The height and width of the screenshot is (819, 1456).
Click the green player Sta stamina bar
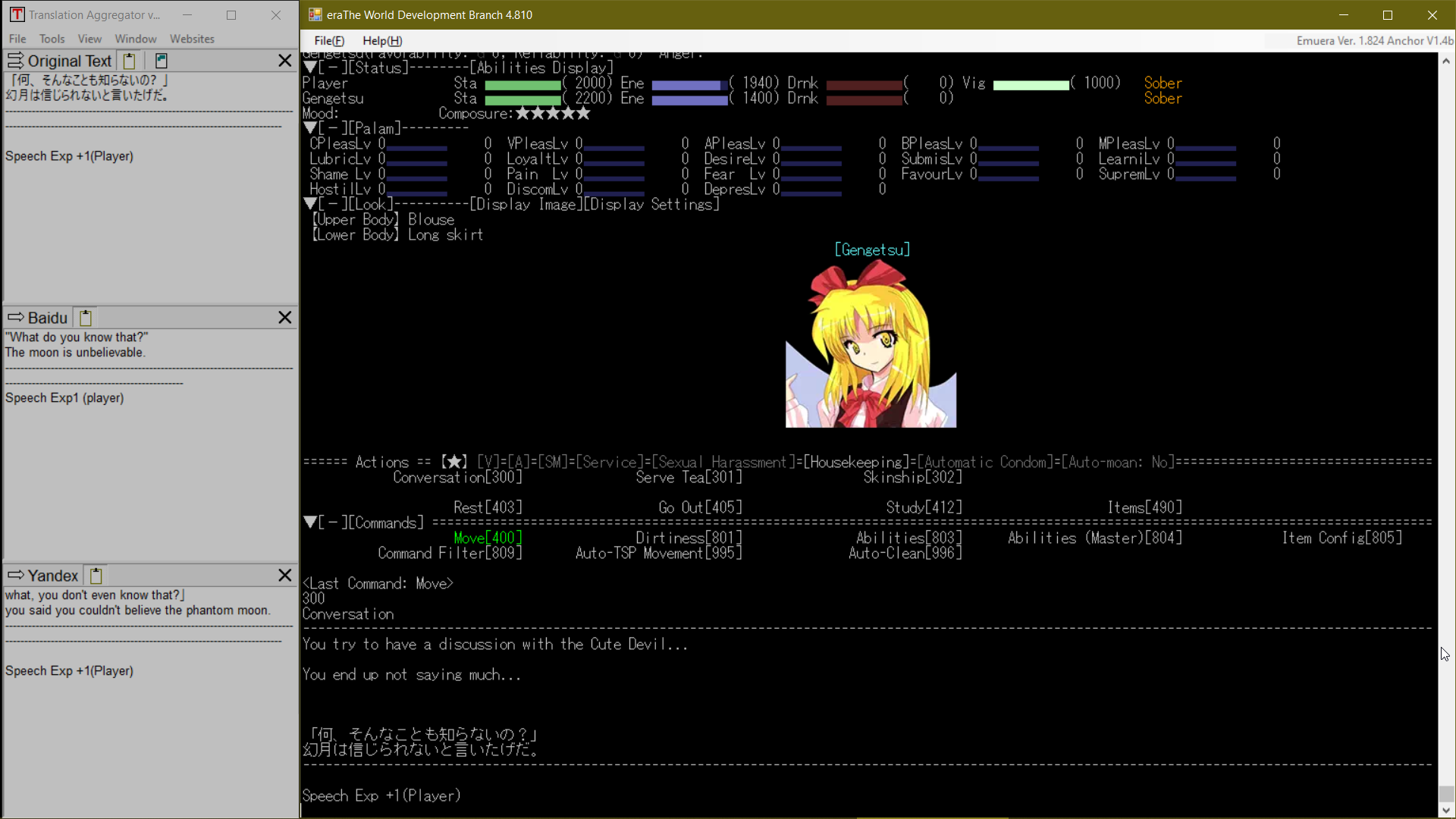click(522, 84)
